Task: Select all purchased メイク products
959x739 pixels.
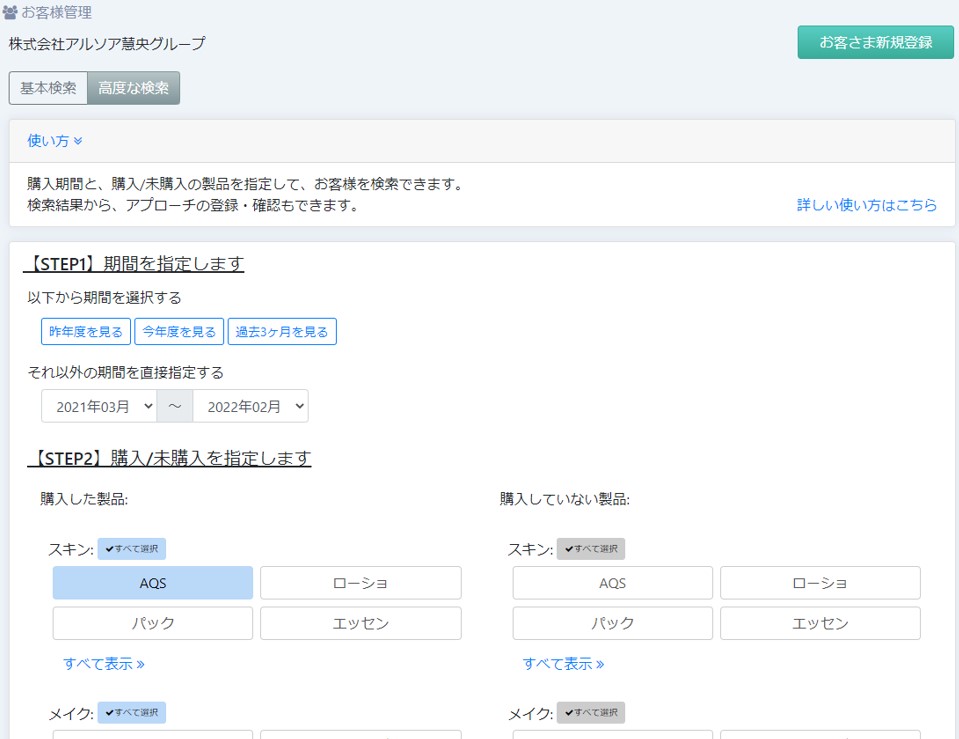Action: click(132, 713)
